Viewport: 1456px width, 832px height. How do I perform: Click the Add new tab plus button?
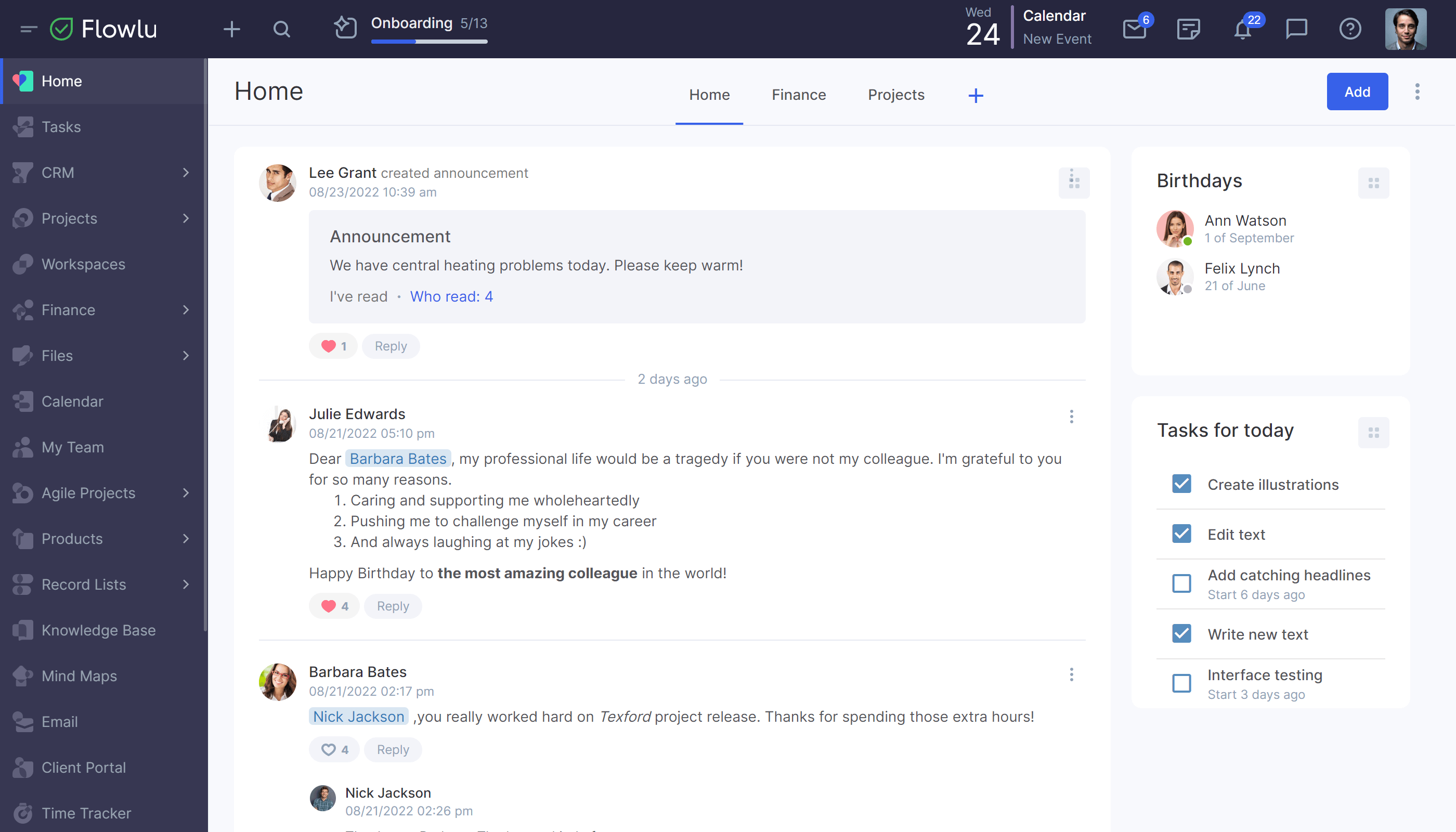976,95
